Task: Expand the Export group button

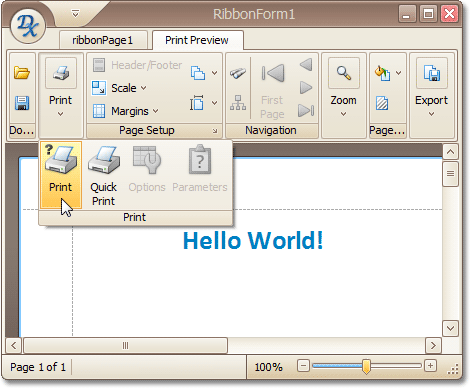Action: click(432, 95)
